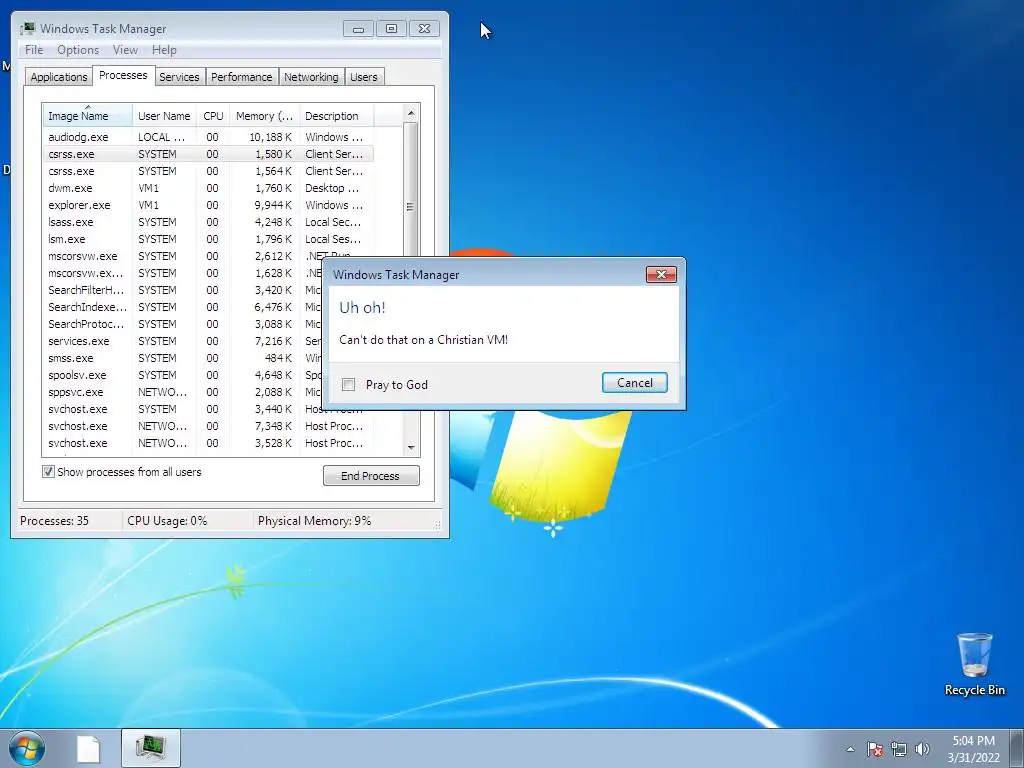Viewport: 1024px width, 768px height.
Task: Click the process list scrollbar thumb
Action: click(411, 206)
